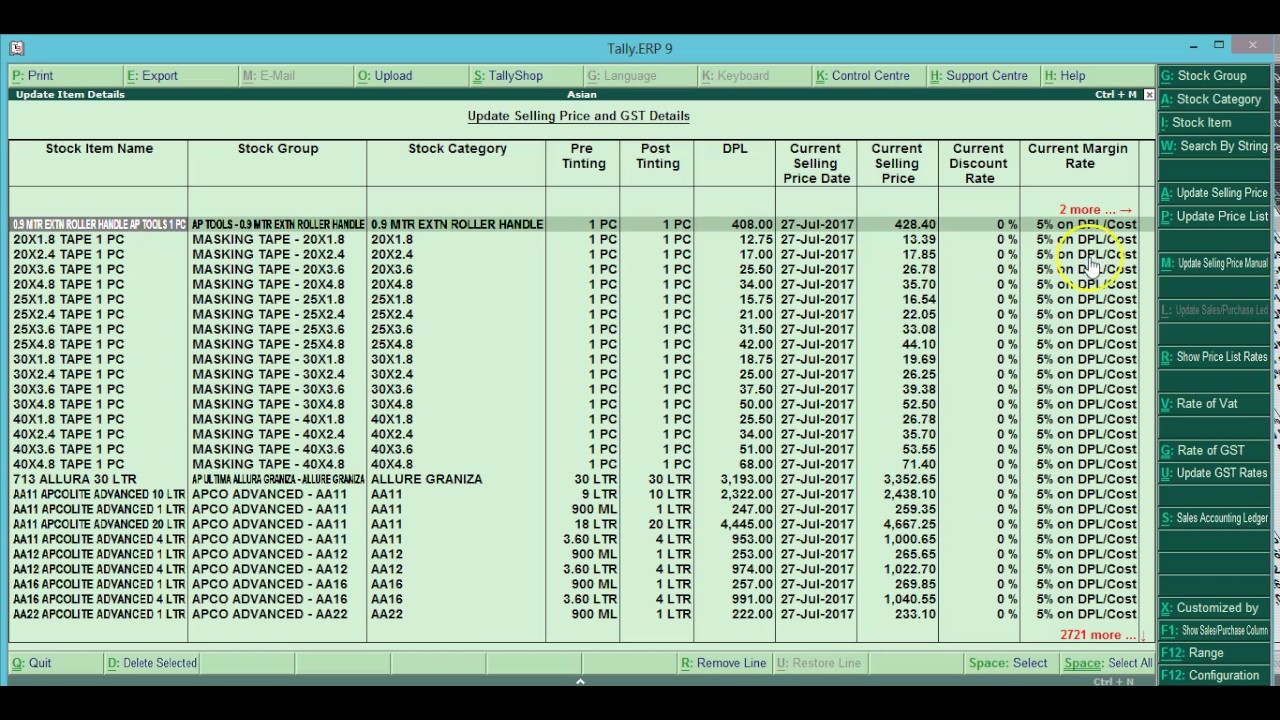Click MASKING TAPE - 40X4.8 stock group cell

pos(268,465)
